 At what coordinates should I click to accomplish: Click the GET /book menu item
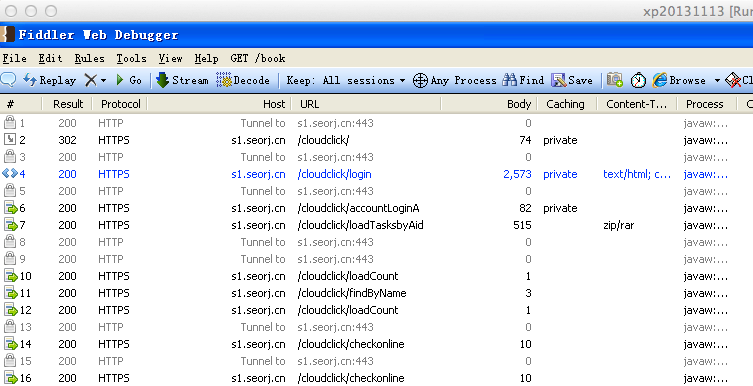click(x=258, y=59)
